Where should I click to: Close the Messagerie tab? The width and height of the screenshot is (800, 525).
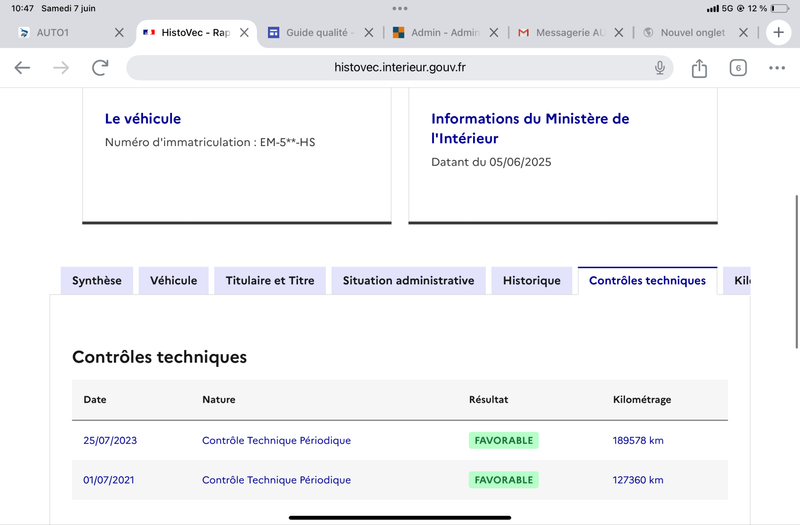[x=619, y=33]
